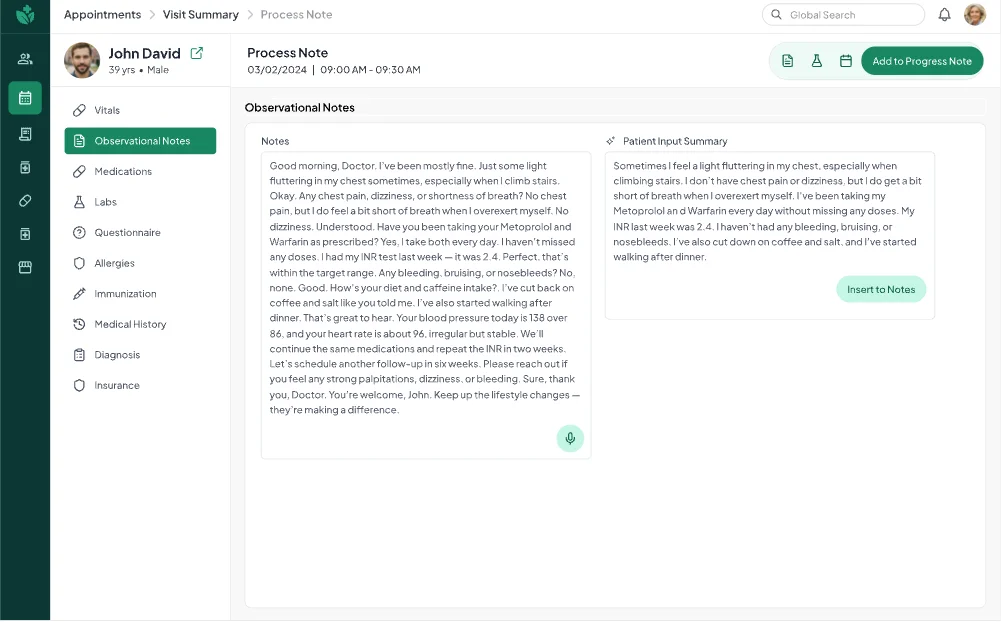This screenshot has height=622, width=1001.
Task: Click inside the Notes text area
Action: tap(426, 305)
